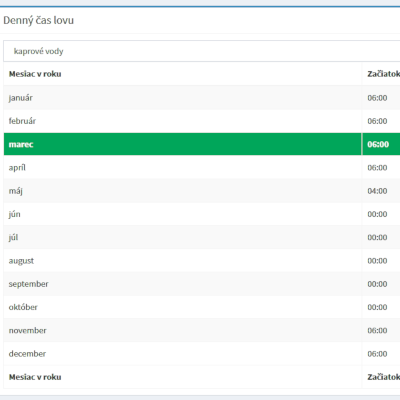Select the február row
Viewport: 400px width, 400px height.
click(202, 121)
